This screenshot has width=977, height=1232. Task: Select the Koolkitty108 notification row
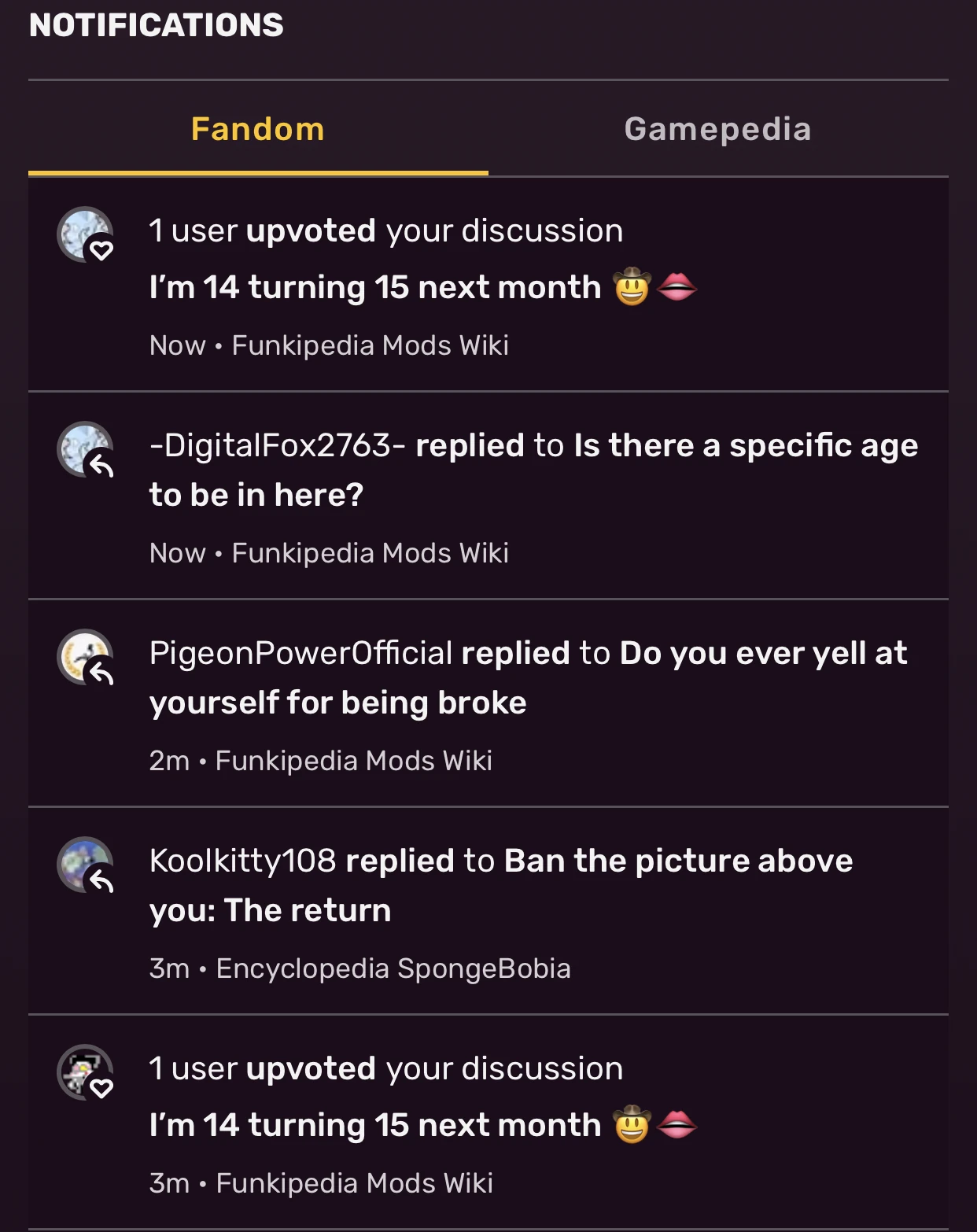488,909
